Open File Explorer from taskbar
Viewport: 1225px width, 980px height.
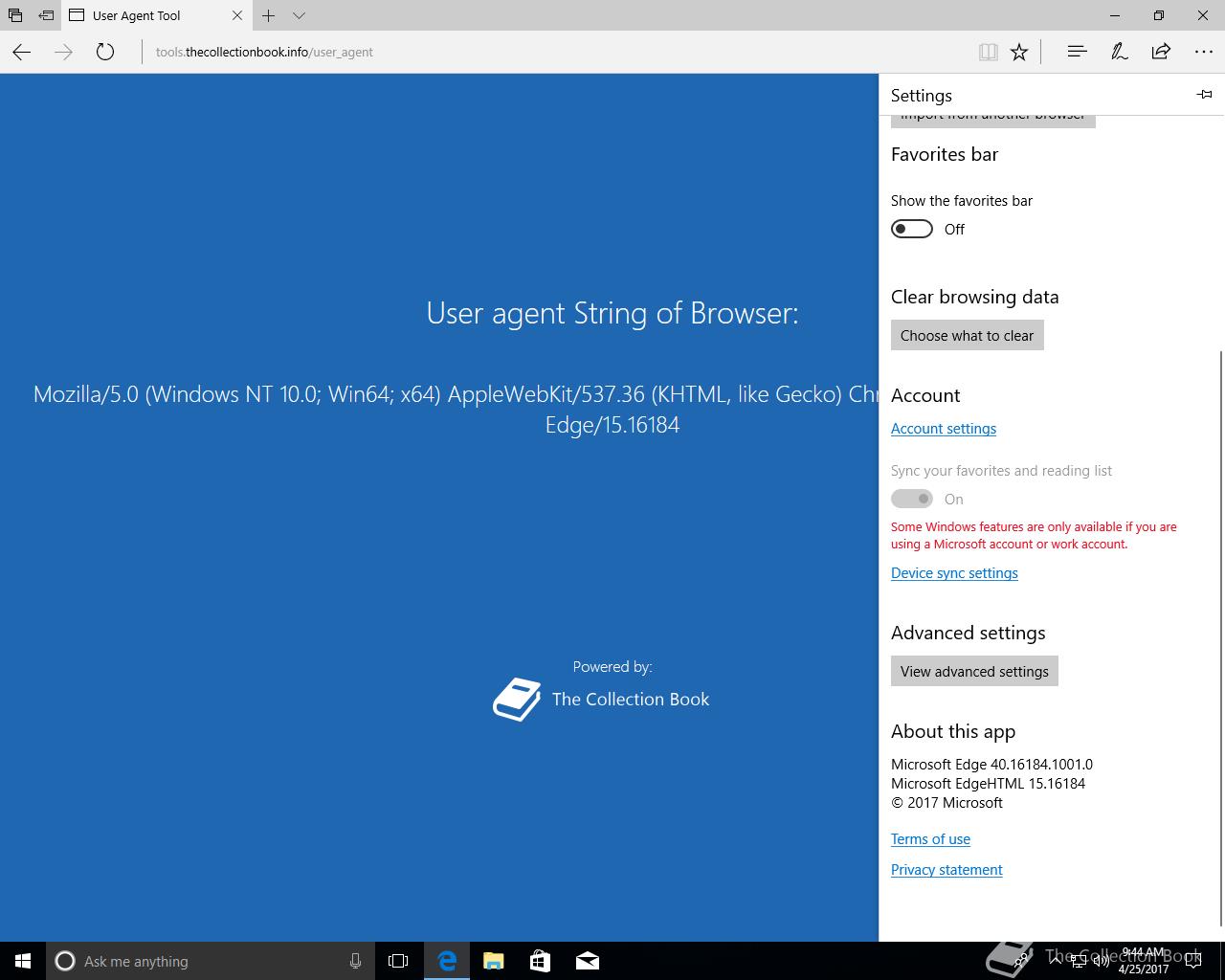click(x=494, y=961)
